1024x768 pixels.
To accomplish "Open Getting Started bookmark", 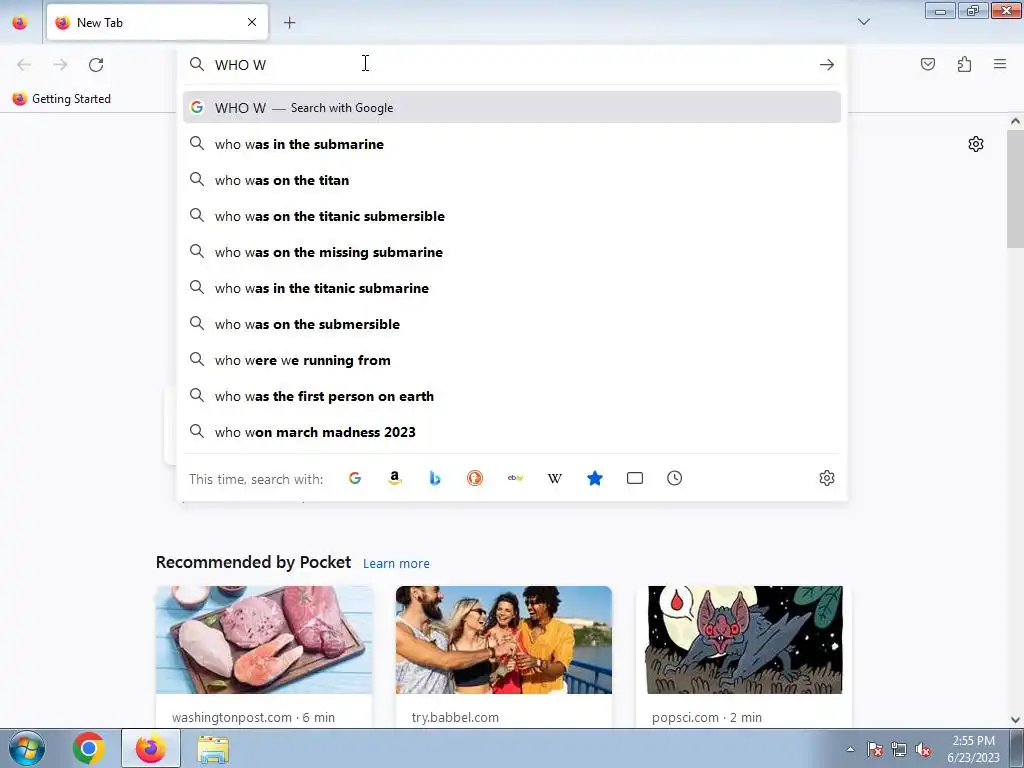I will pos(61,99).
